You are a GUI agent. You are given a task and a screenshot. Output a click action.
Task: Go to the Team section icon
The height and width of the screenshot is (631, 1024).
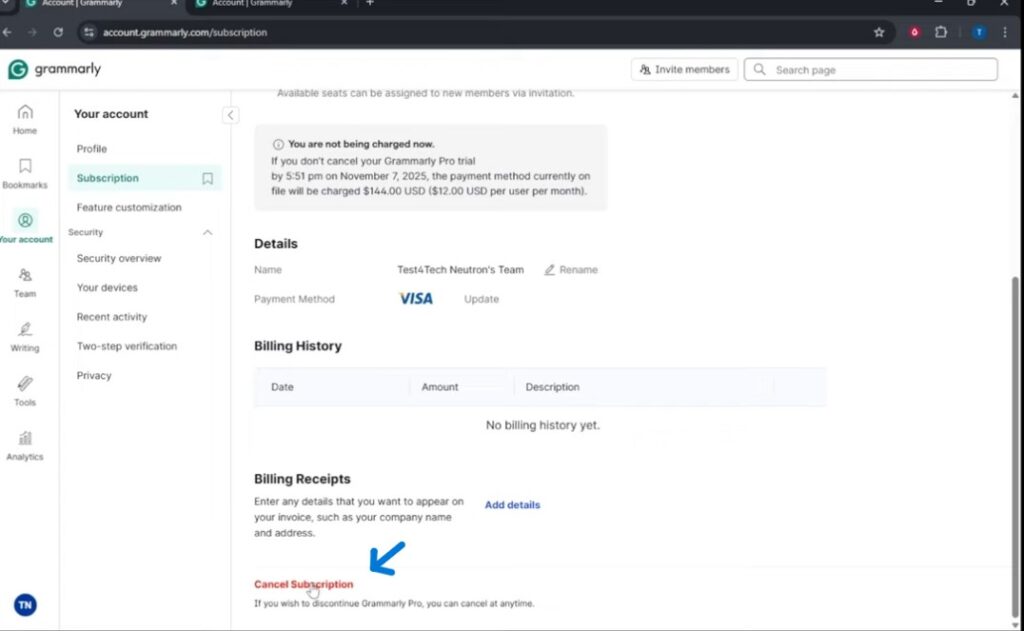[x=25, y=281]
